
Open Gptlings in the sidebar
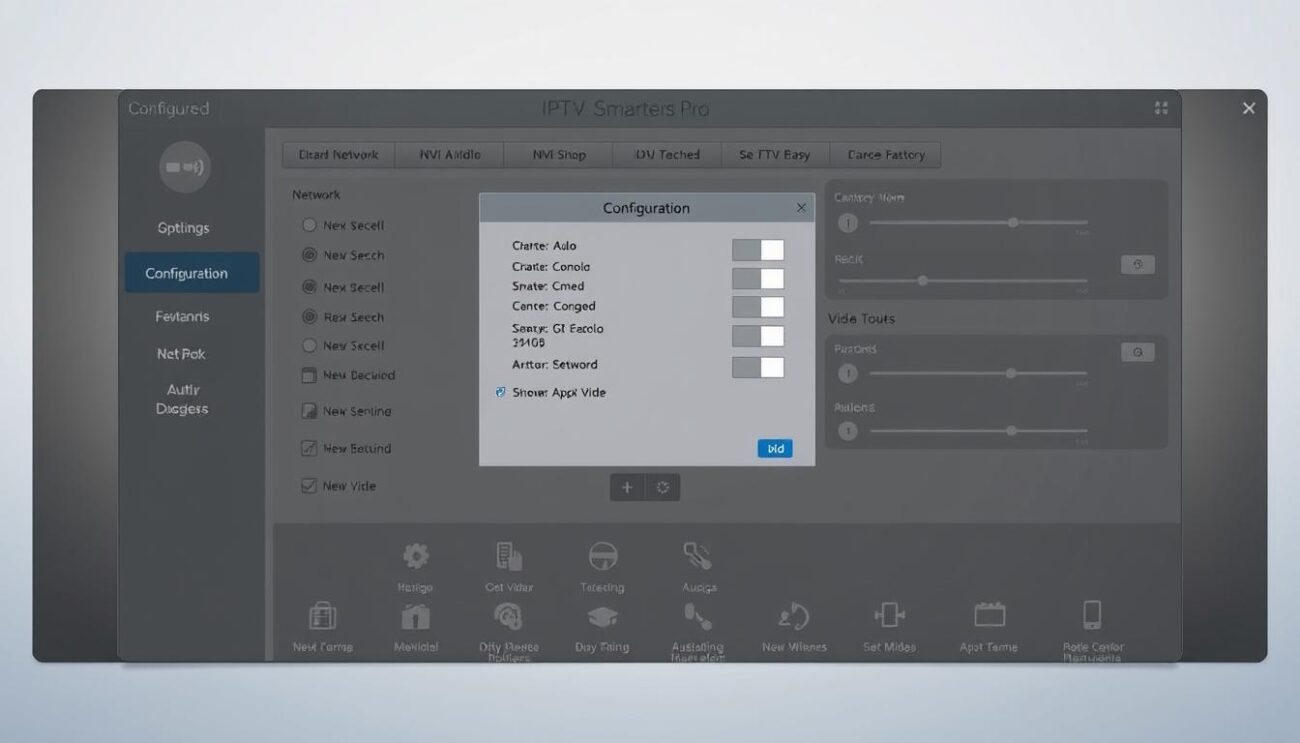[x=184, y=228]
